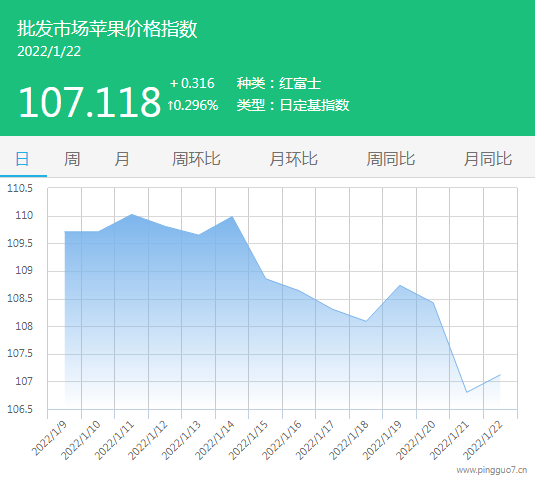
Task: Click the 批发市场苹果价格指数 title
Action: pos(107,28)
